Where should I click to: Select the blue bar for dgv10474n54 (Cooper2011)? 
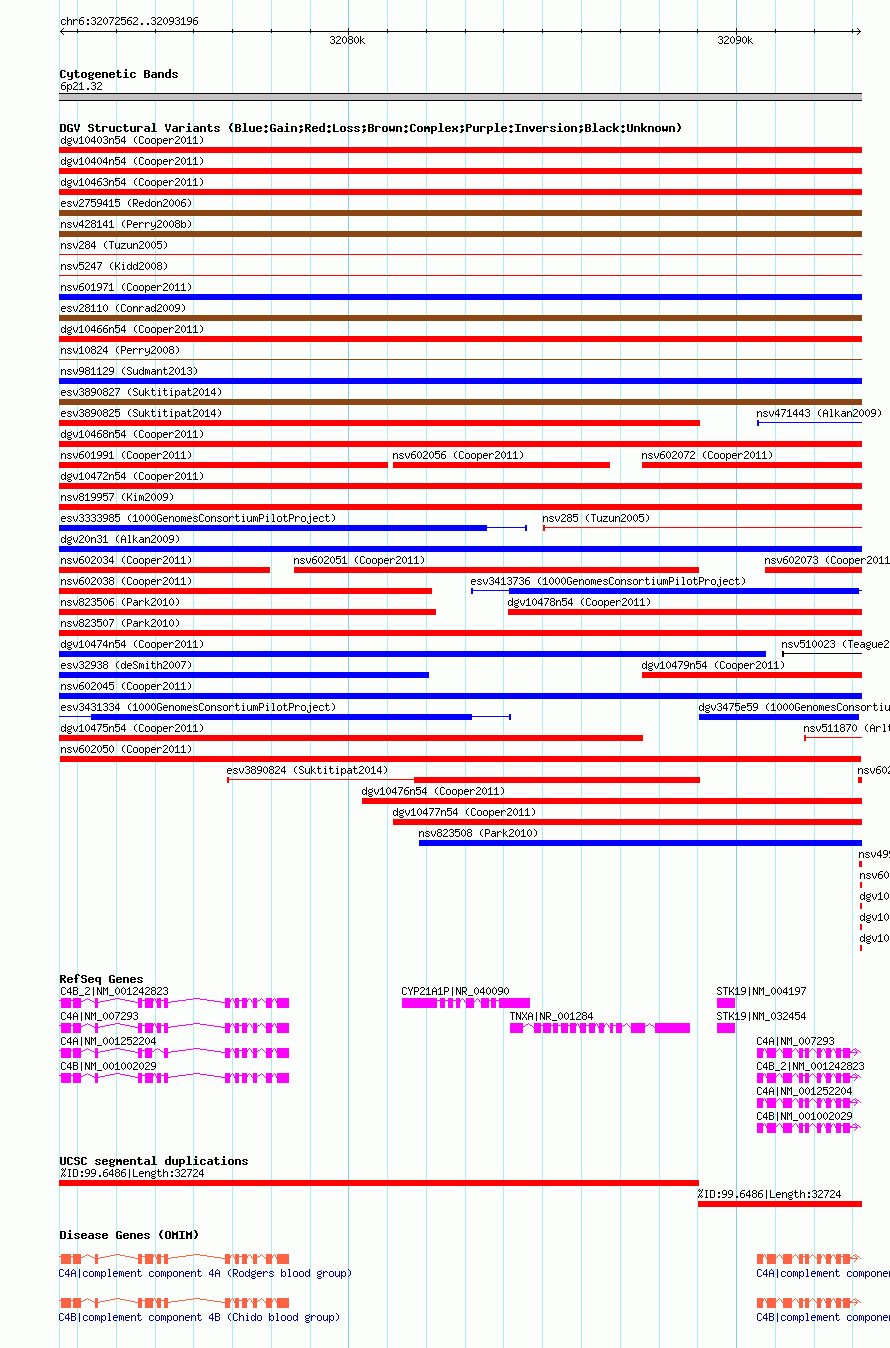click(x=413, y=654)
